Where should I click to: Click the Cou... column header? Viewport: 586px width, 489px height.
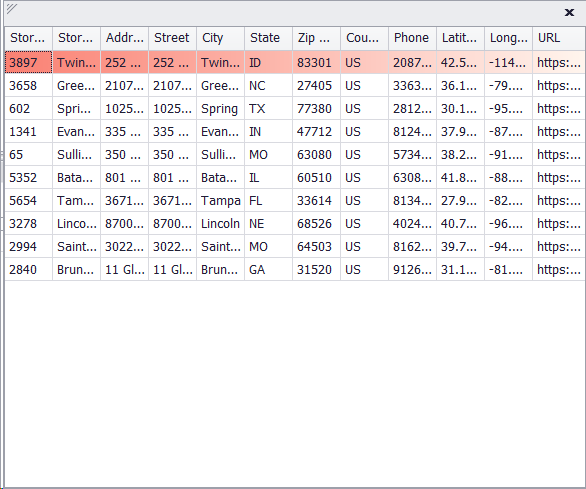tap(364, 38)
